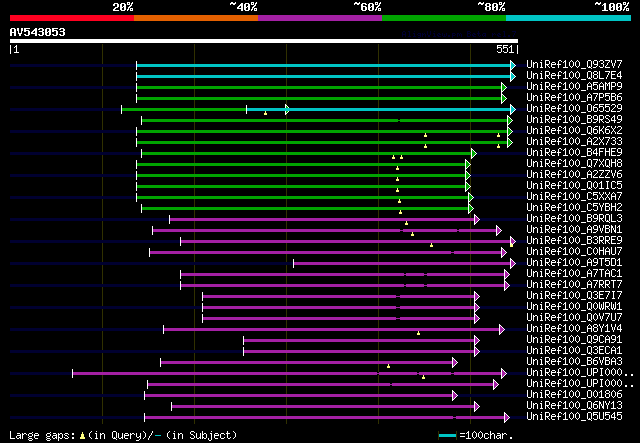This screenshot has width=640, height=443.
Task: Open hit UniRef100_Q01806
Action: pos(574,395)
